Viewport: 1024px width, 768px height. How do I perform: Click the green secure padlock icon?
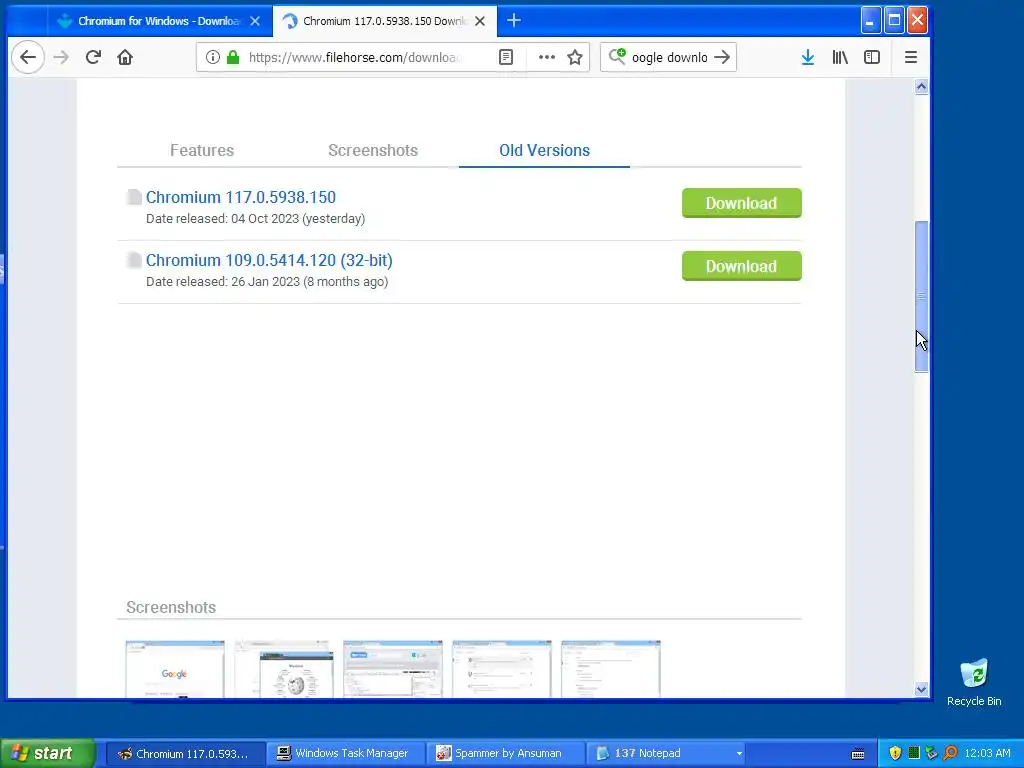point(232,57)
